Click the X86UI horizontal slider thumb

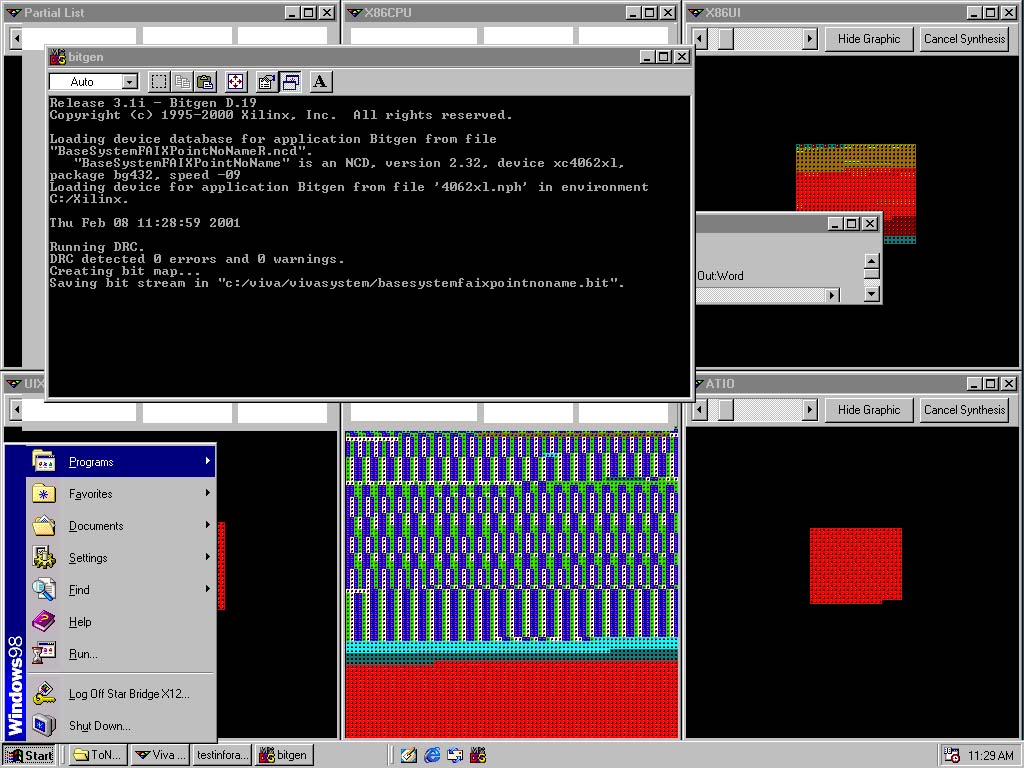[x=726, y=39]
